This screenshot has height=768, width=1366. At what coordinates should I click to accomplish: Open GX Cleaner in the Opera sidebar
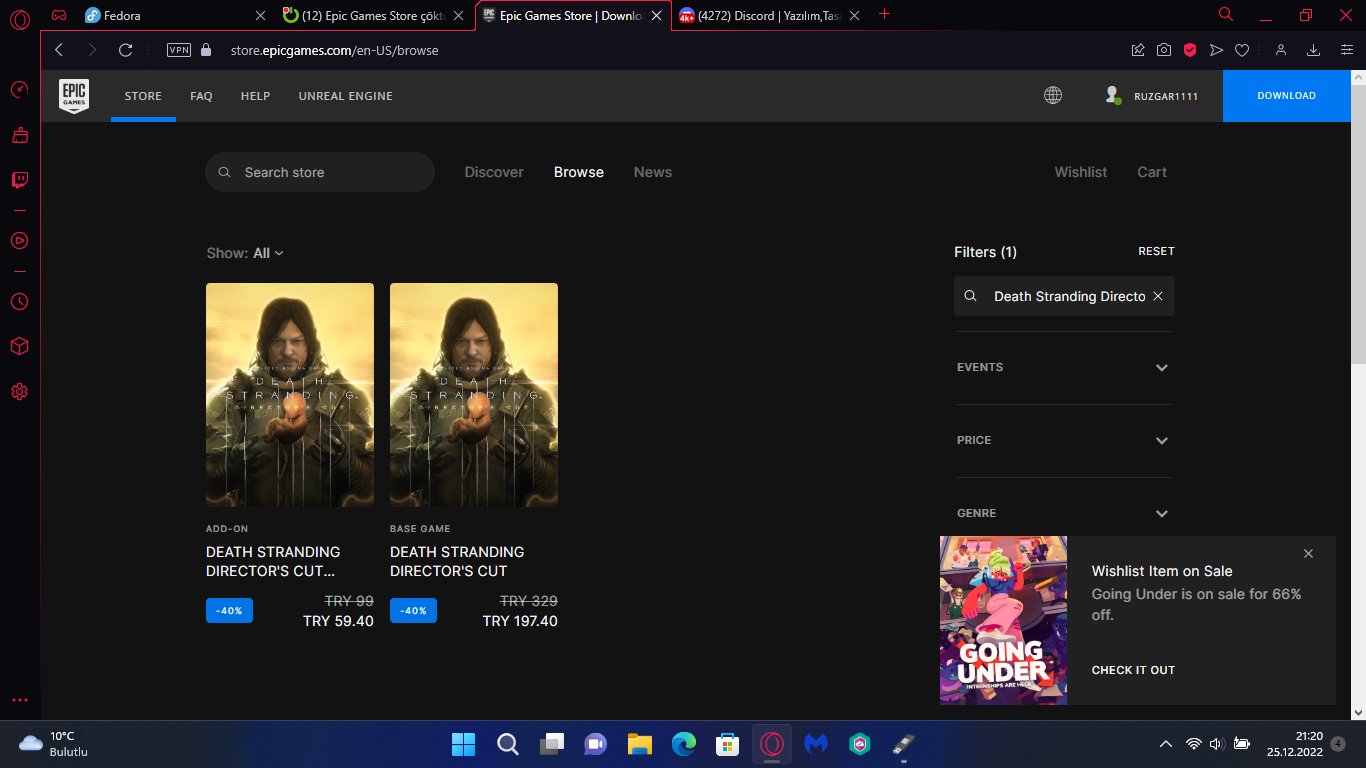[x=19, y=135]
